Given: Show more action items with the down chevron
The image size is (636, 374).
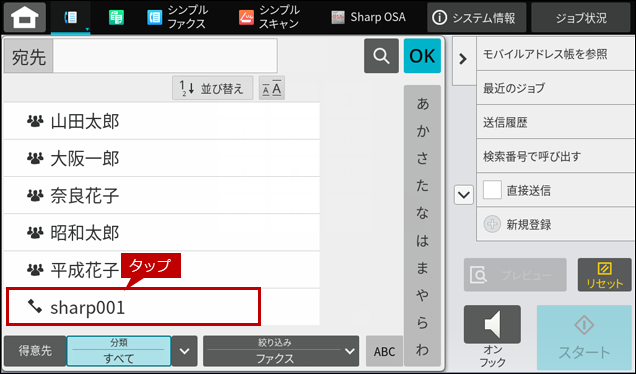Looking at the screenshot, I should click(464, 195).
